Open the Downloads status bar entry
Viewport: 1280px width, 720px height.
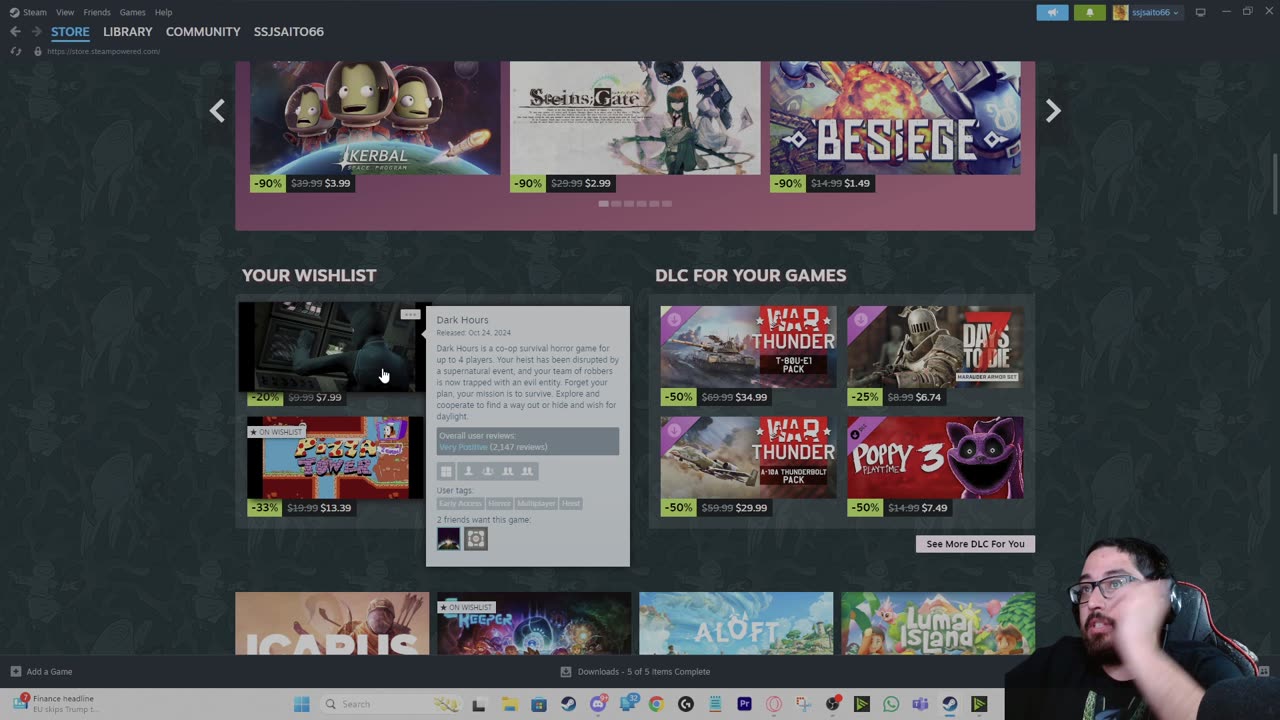coord(635,672)
